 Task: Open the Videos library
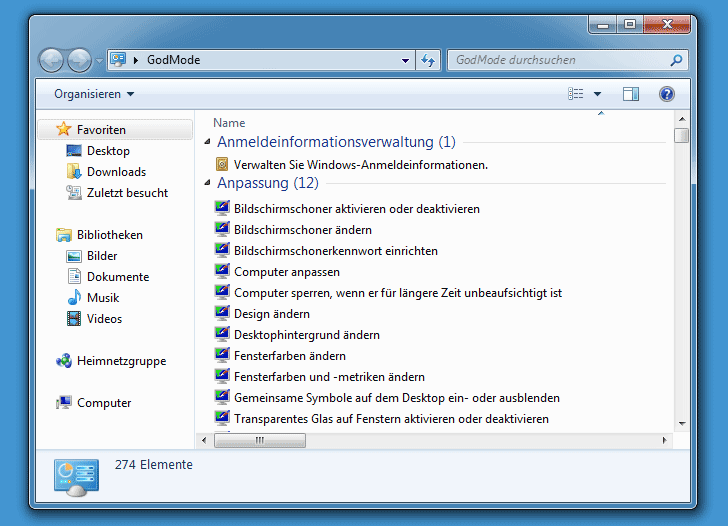click(x=104, y=319)
